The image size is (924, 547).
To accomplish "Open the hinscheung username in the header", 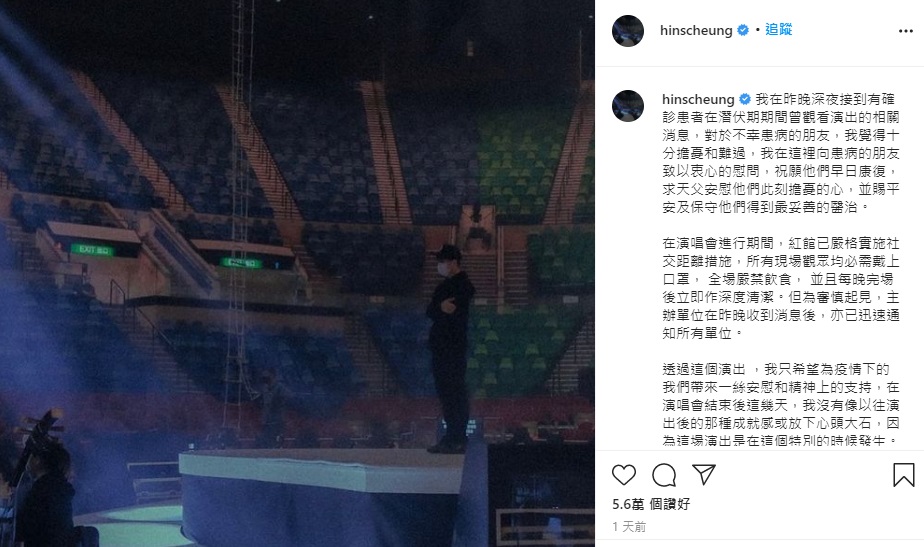I will click(696, 30).
